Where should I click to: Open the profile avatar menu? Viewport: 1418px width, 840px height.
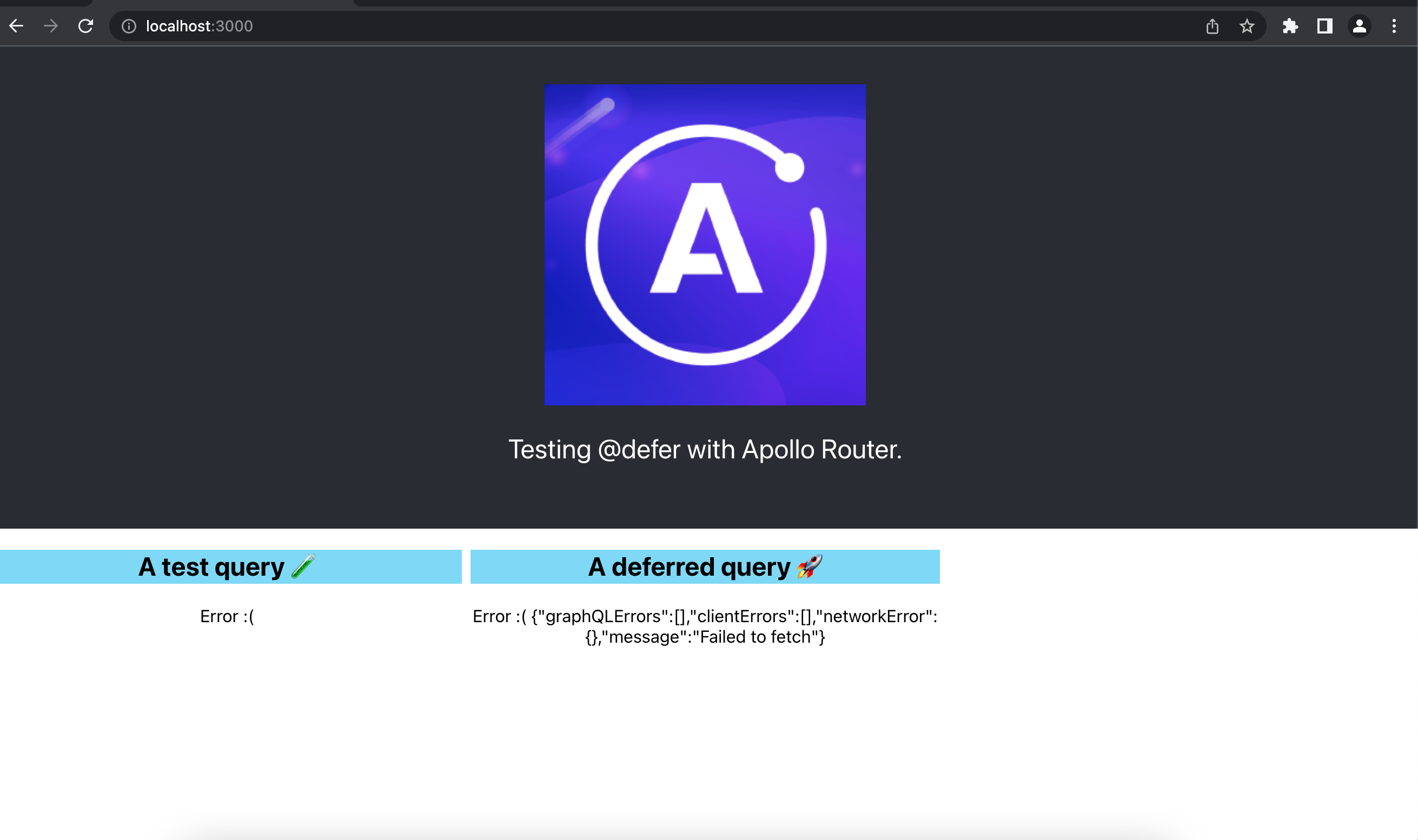pos(1359,26)
